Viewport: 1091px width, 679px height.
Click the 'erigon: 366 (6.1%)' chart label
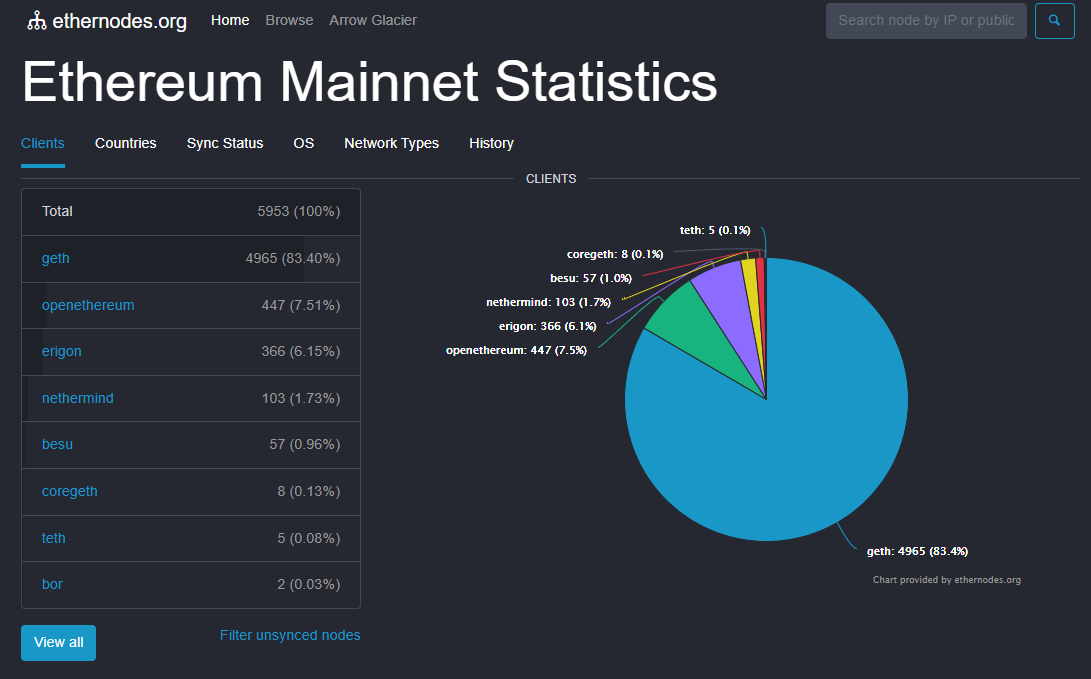pos(548,326)
